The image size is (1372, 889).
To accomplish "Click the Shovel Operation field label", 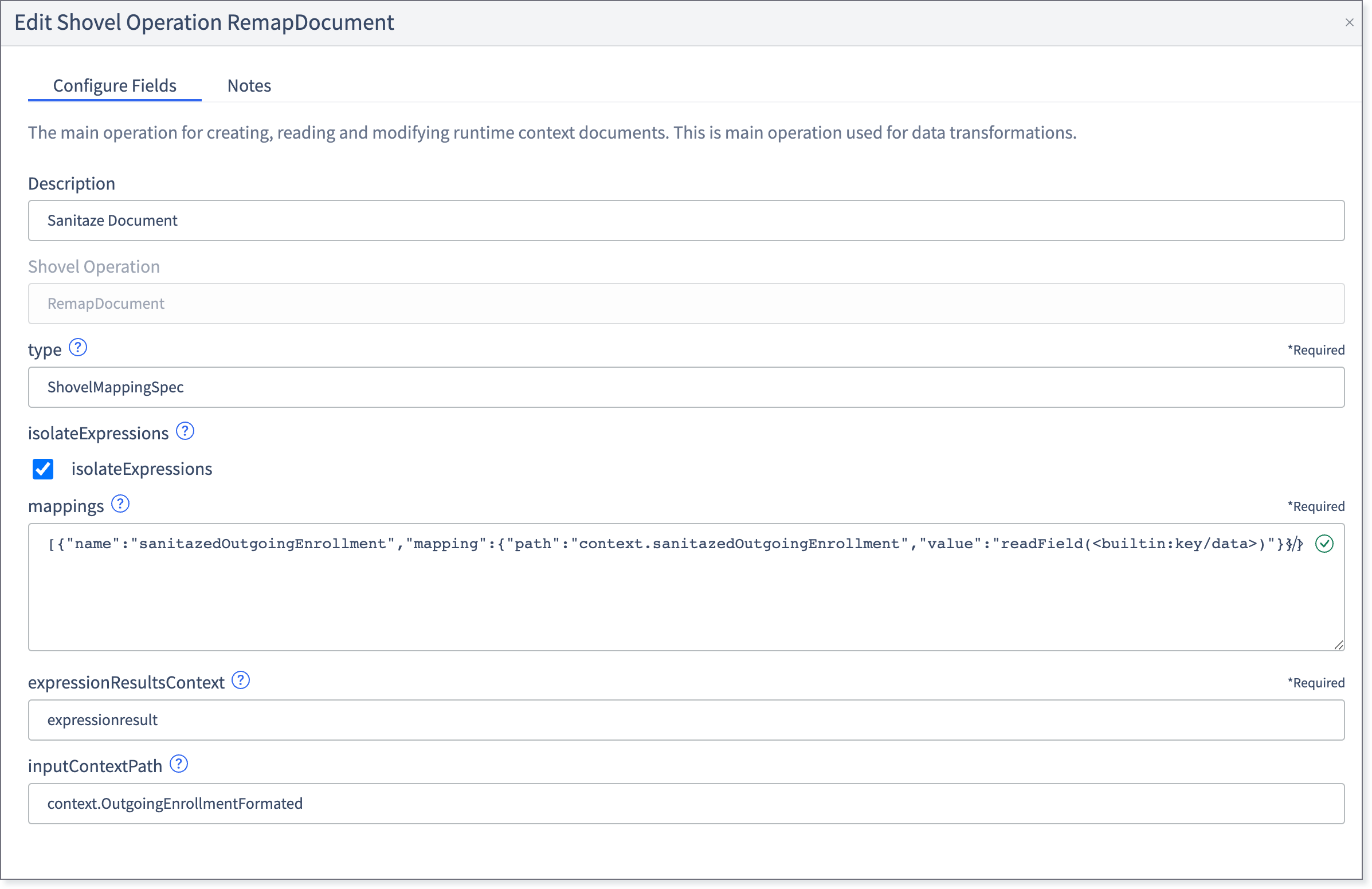I will tap(94, 267).
